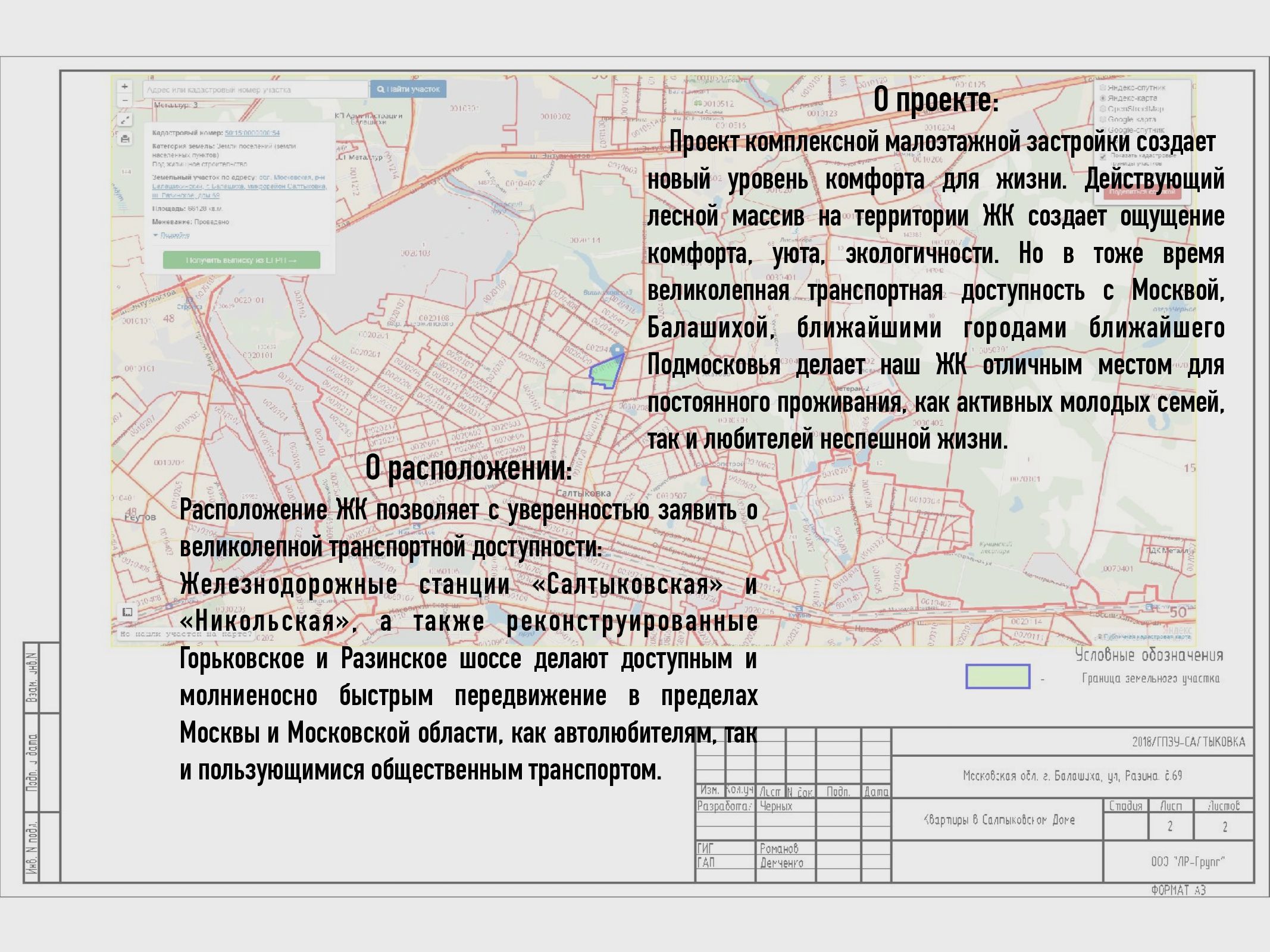Click the 'ФОРМАТ А3' label

coord(1178,890)
